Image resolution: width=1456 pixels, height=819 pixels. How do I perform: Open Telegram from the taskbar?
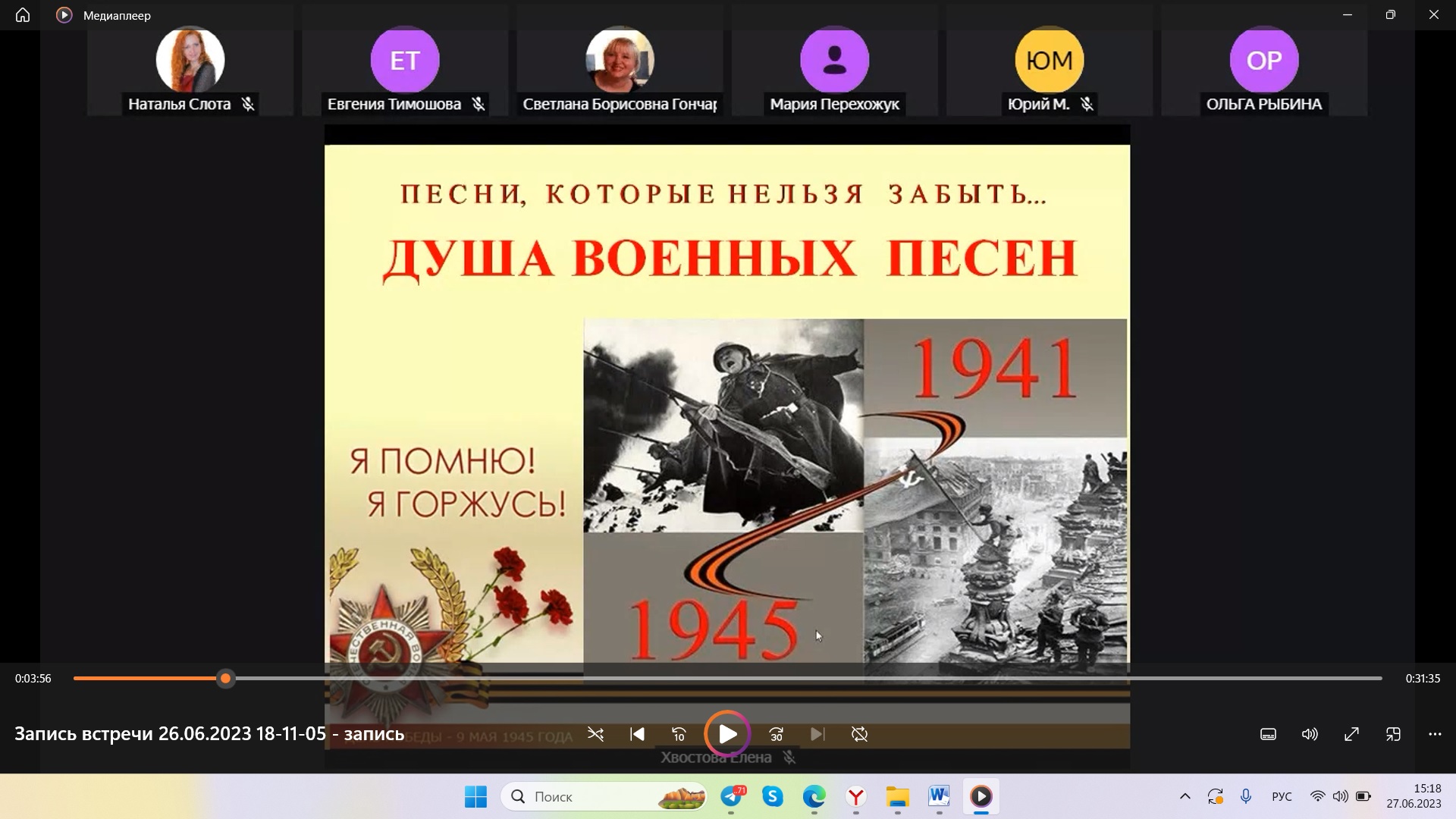tap(732, 797)
